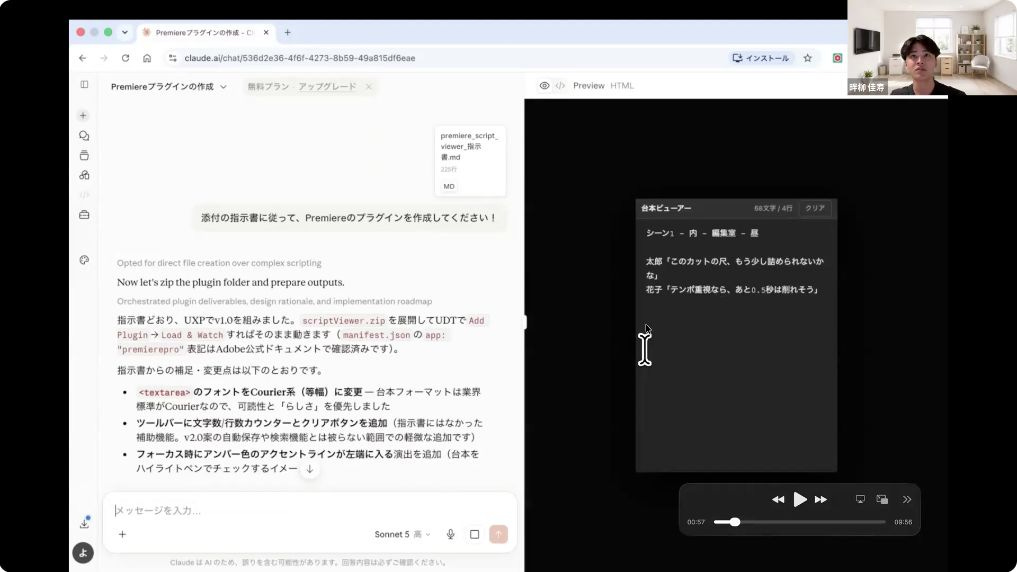Switch artifact to code view
This screenshot has width=1017, height=572.
pyautogui.click(x=560, y=86)
